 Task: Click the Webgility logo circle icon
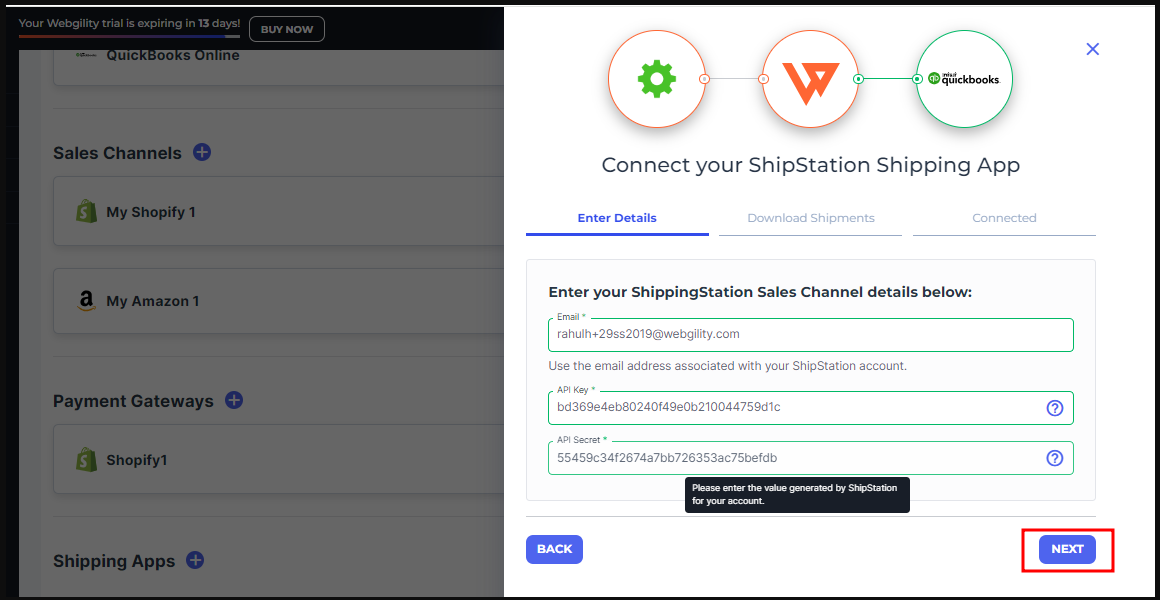(x=810, y=79)
